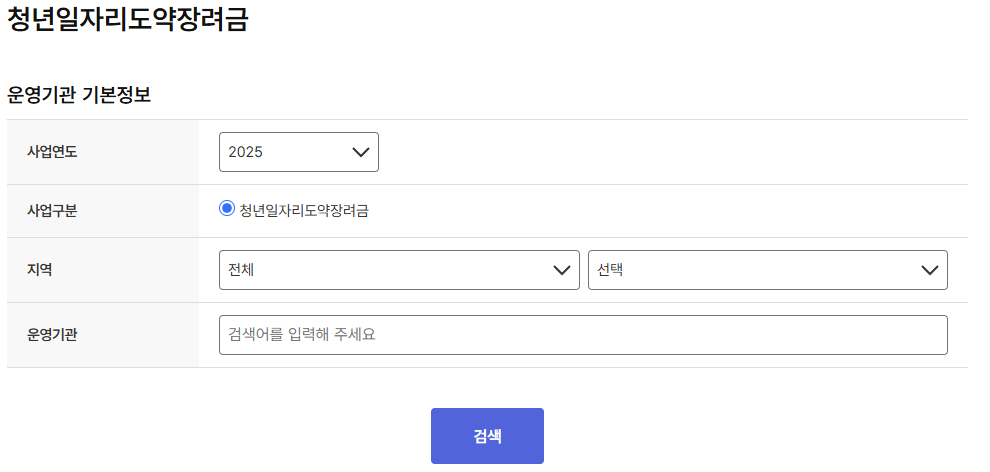Click the 청년일자리도약장려금 page title
The image size is (990, 472).
(x=128, y=18)
